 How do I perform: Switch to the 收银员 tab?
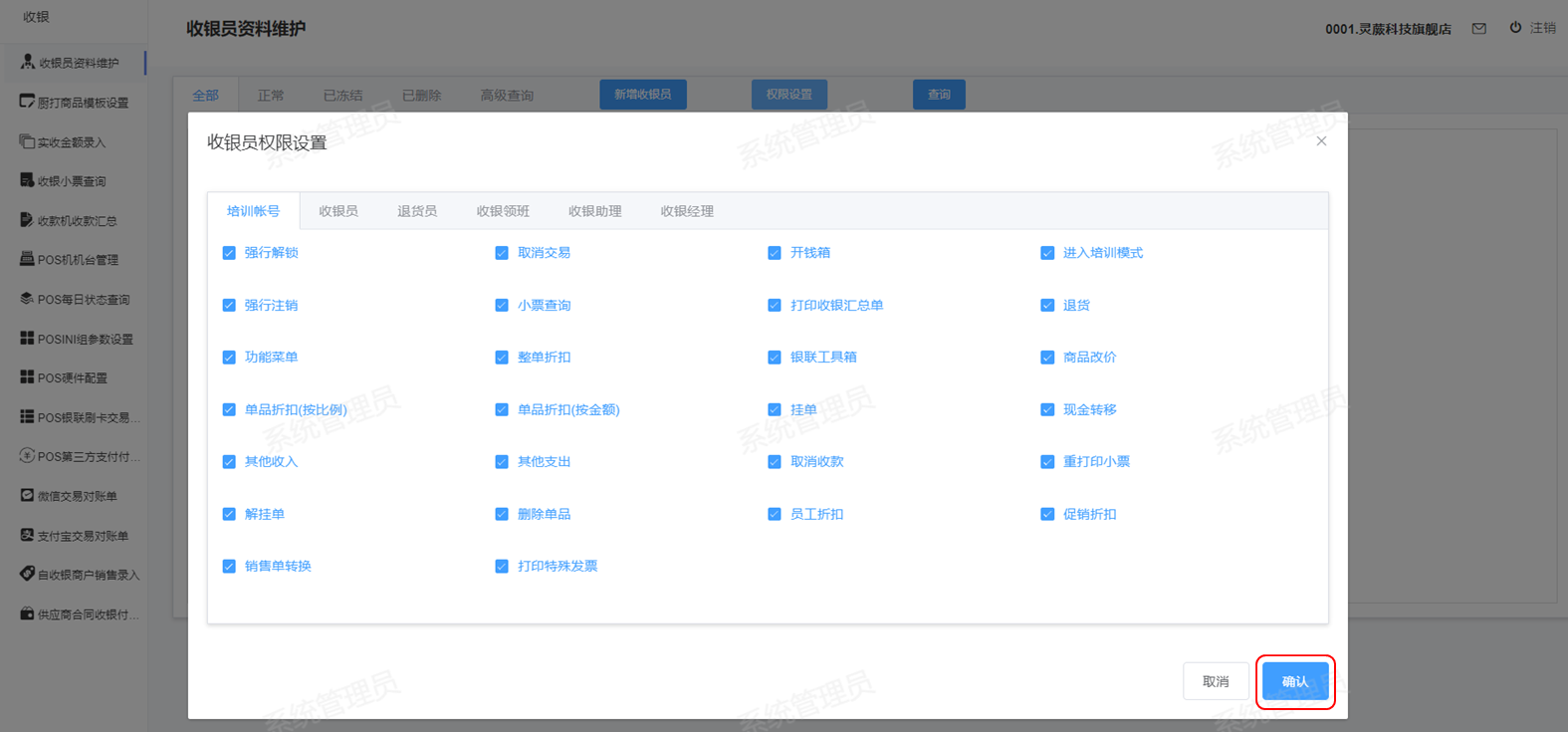click(x=338, y=211)
